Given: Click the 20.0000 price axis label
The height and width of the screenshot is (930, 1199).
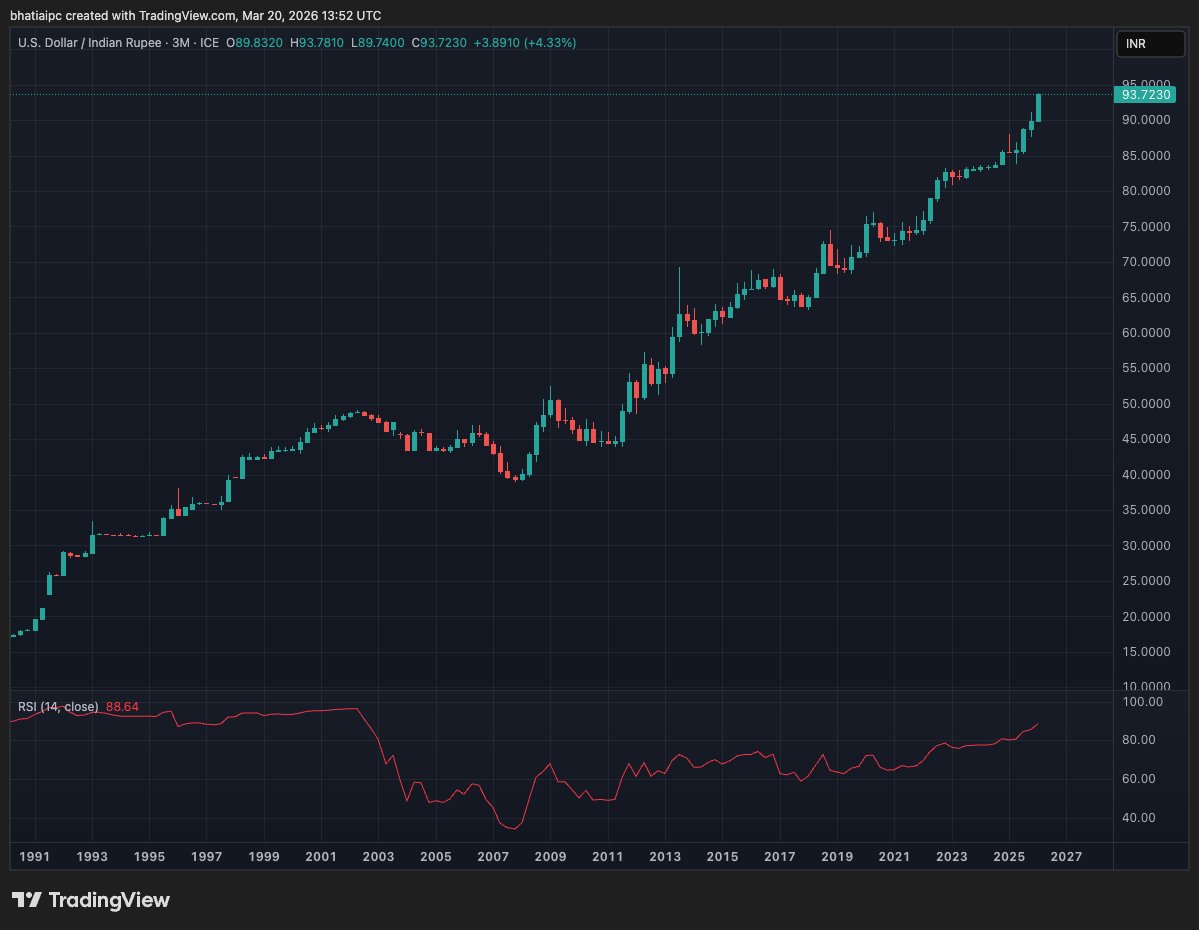Looking at the screenshot, I should click(1146, 616).
